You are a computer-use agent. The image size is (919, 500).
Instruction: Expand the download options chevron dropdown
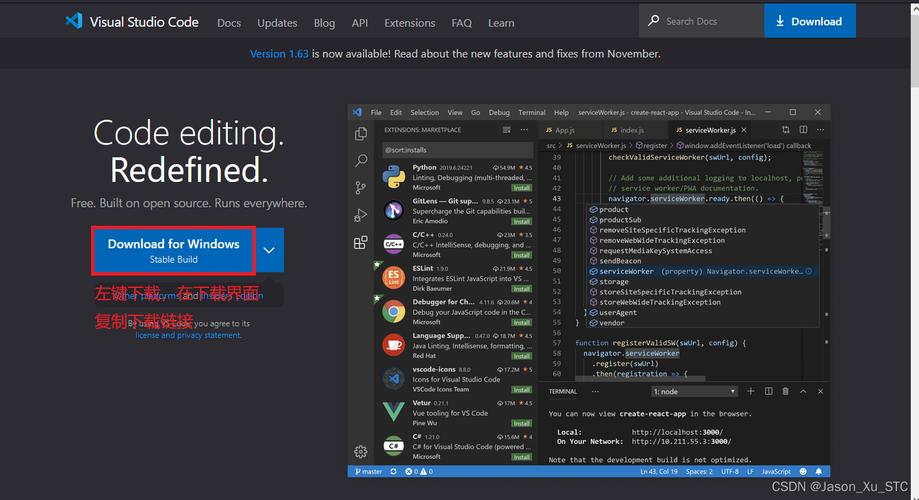click(x=270, y=250)
